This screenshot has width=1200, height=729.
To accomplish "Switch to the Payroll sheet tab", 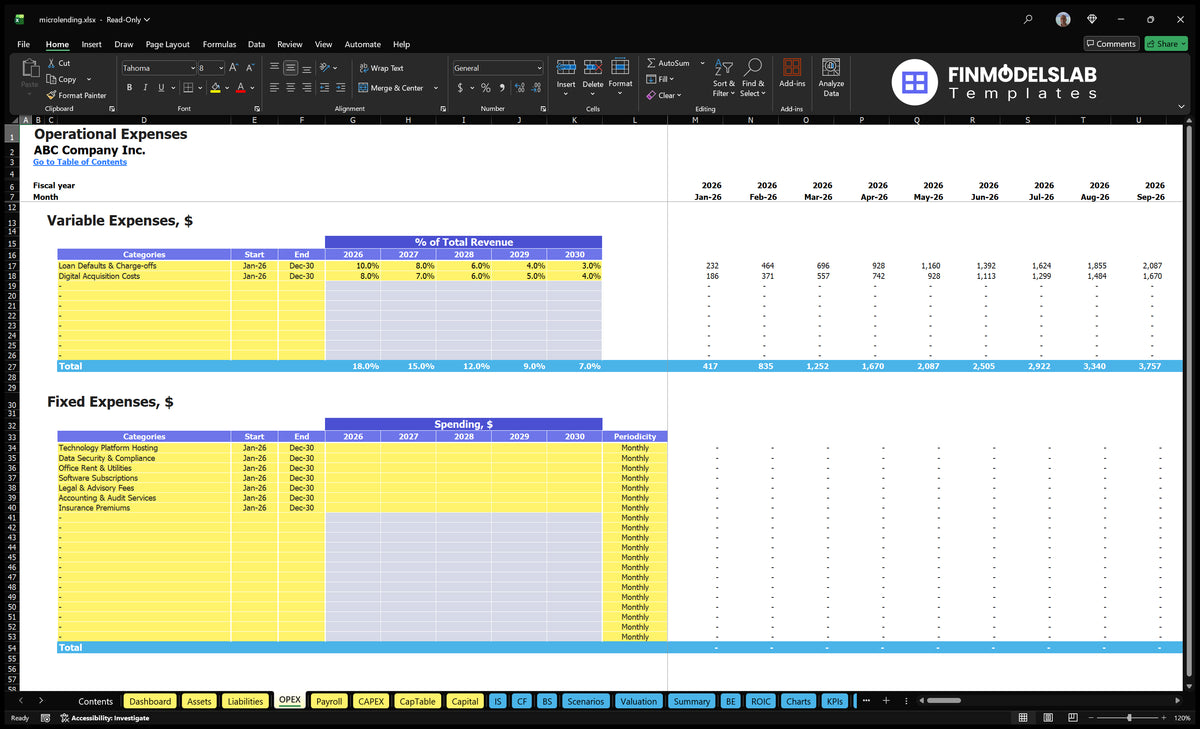I will tap(329, 701).
